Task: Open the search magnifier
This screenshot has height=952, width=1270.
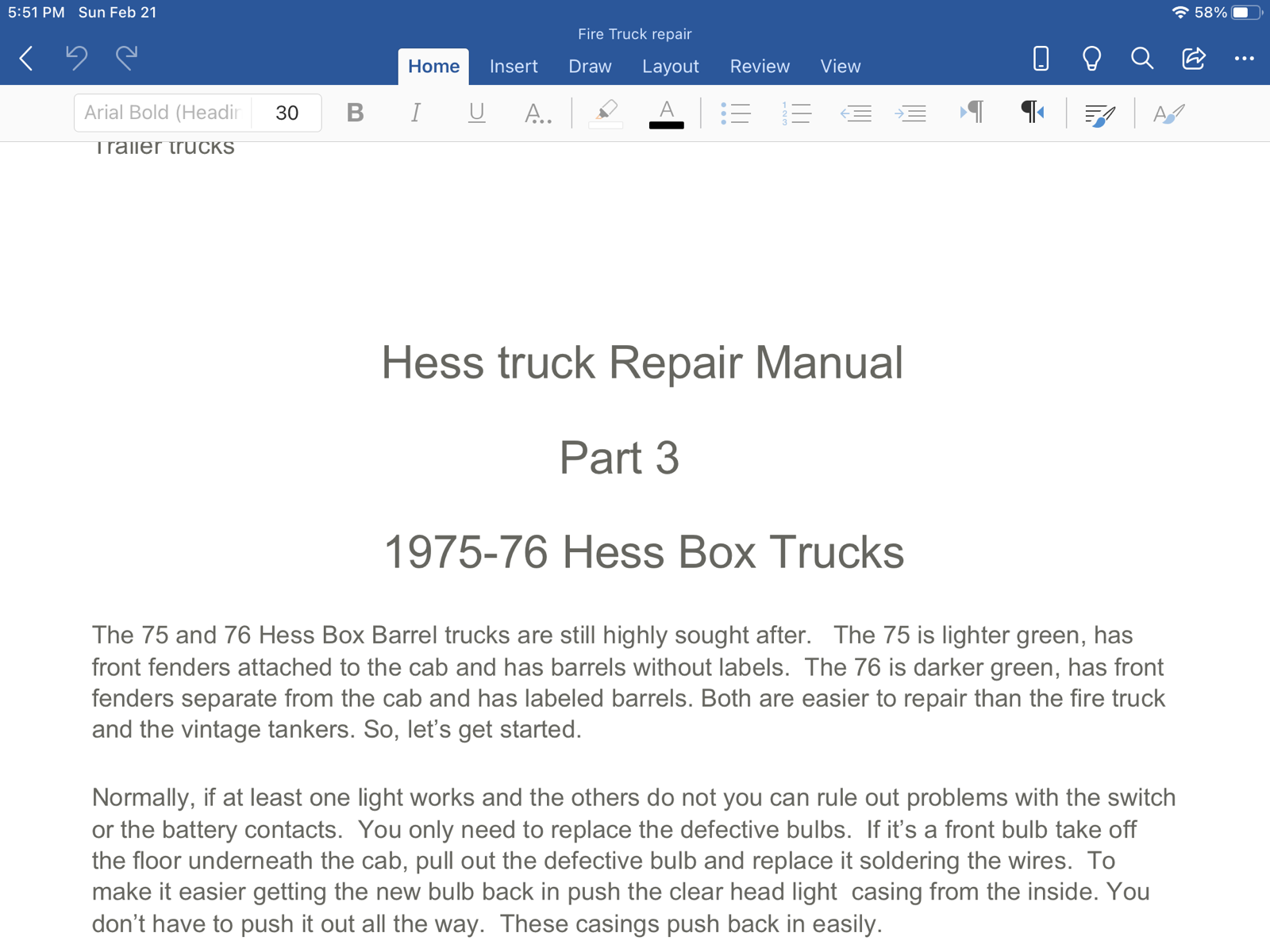Action: 1142,58
